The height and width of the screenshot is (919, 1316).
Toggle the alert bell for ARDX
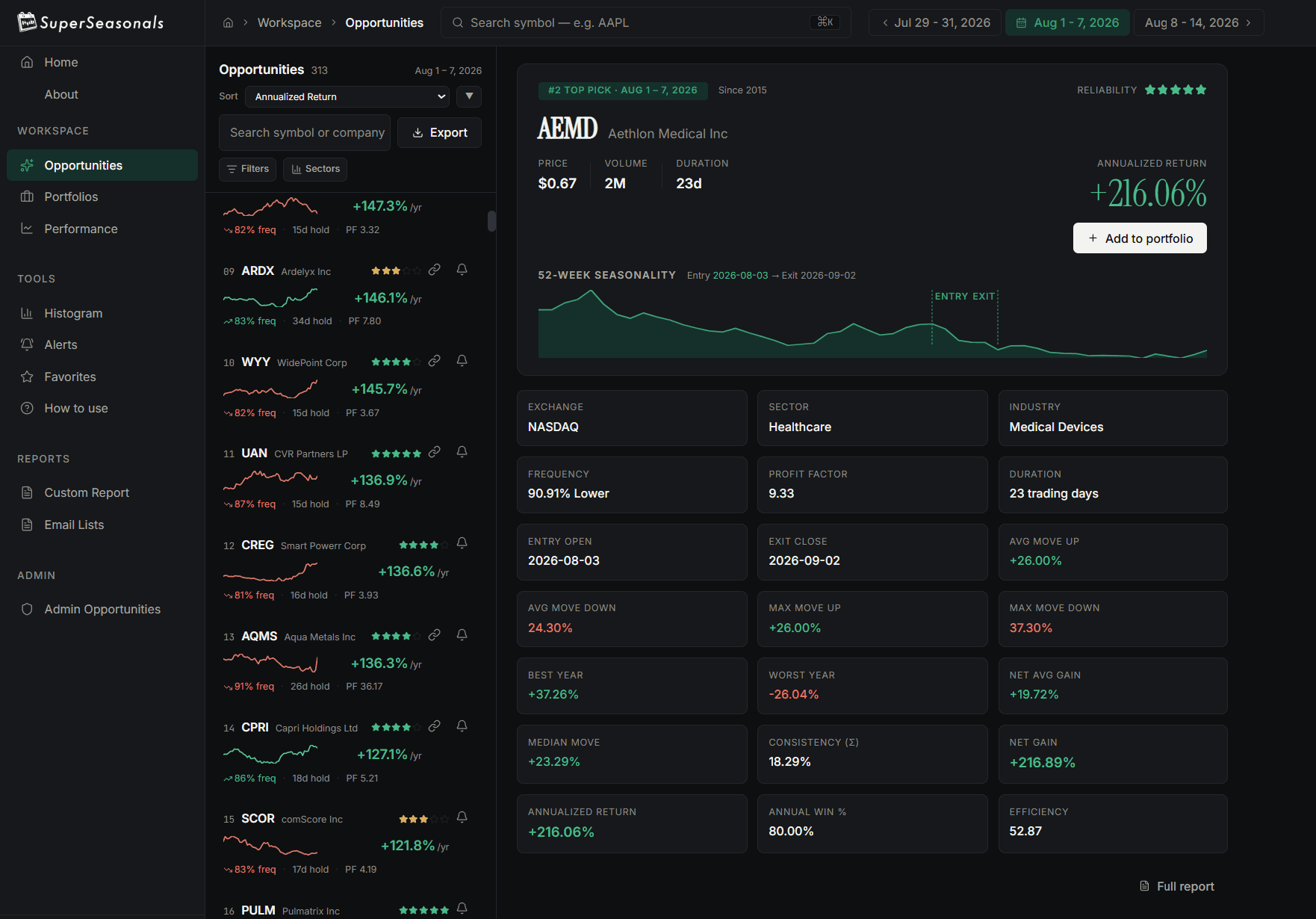[x=462, y=270]
